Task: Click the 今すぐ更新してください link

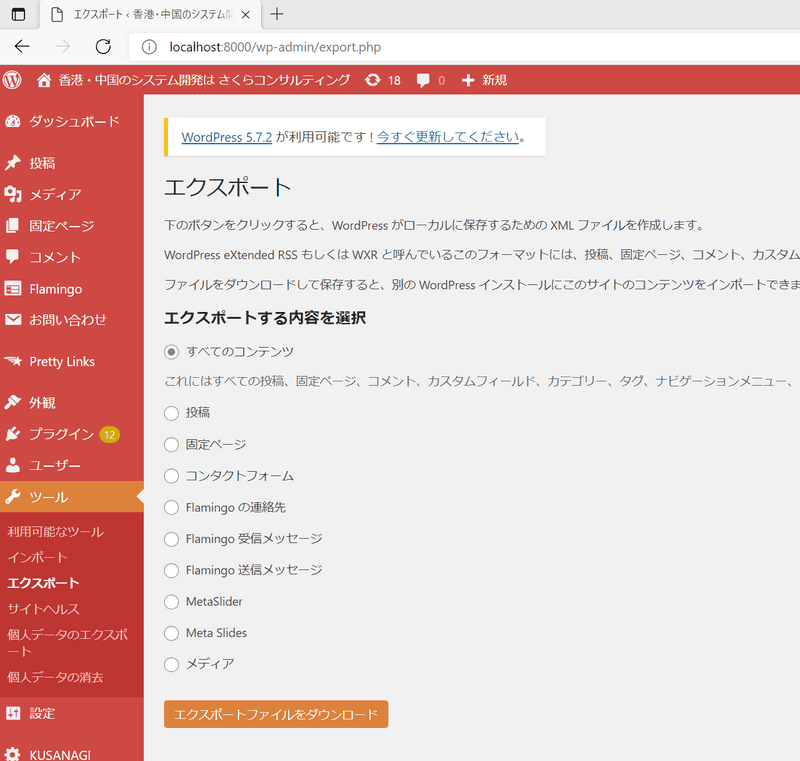Action: click(x=447, y=137)
